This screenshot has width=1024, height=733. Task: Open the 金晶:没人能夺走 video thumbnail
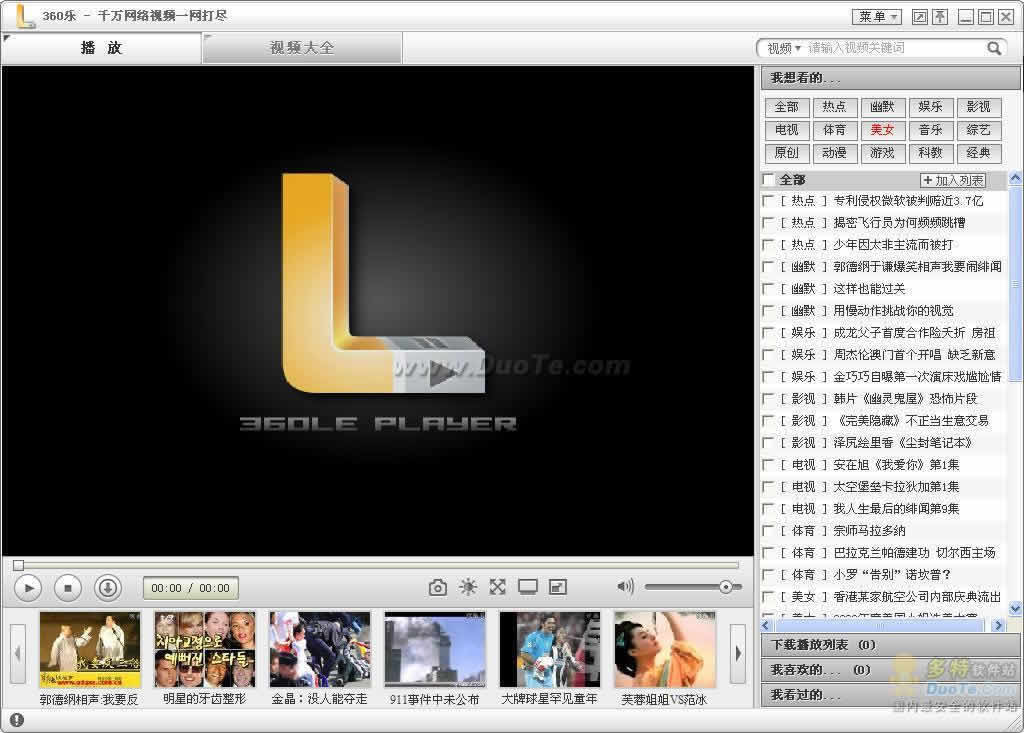[320, 650]
